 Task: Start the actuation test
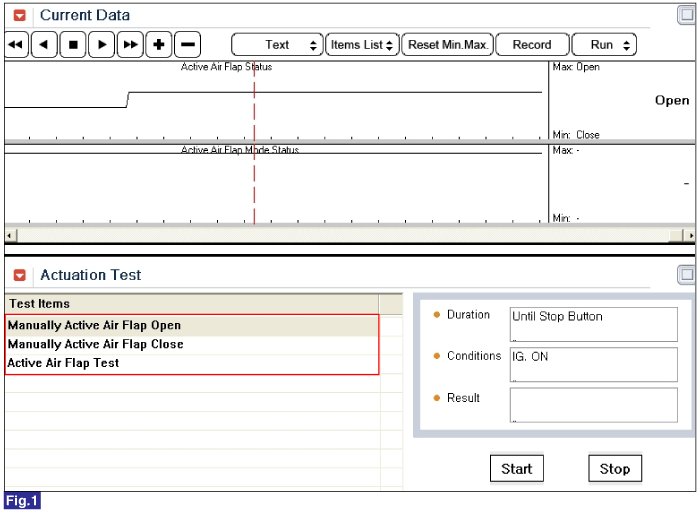coord(517,469)
